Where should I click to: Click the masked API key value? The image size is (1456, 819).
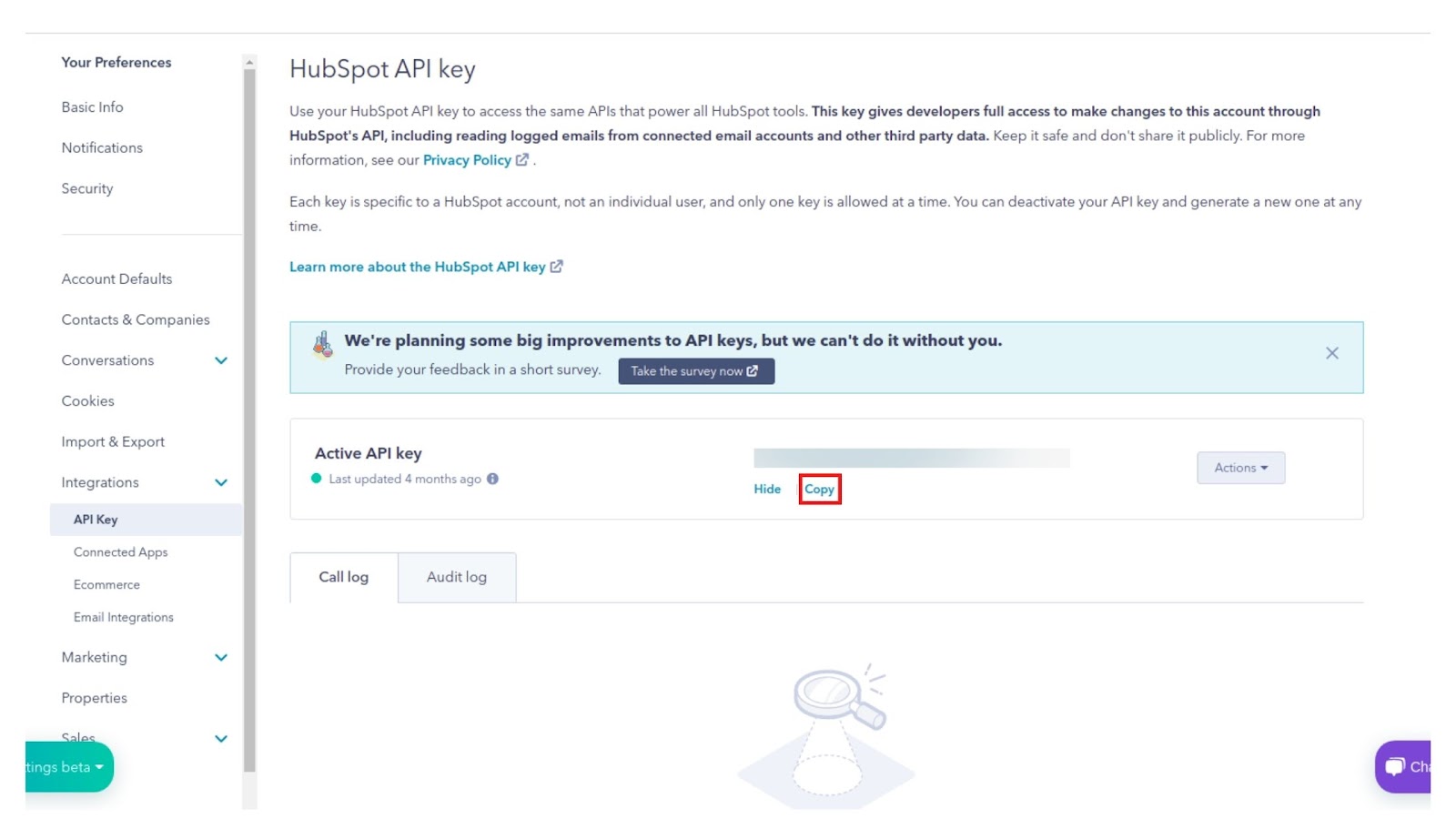pyautogui.click(x=912, y=458)
